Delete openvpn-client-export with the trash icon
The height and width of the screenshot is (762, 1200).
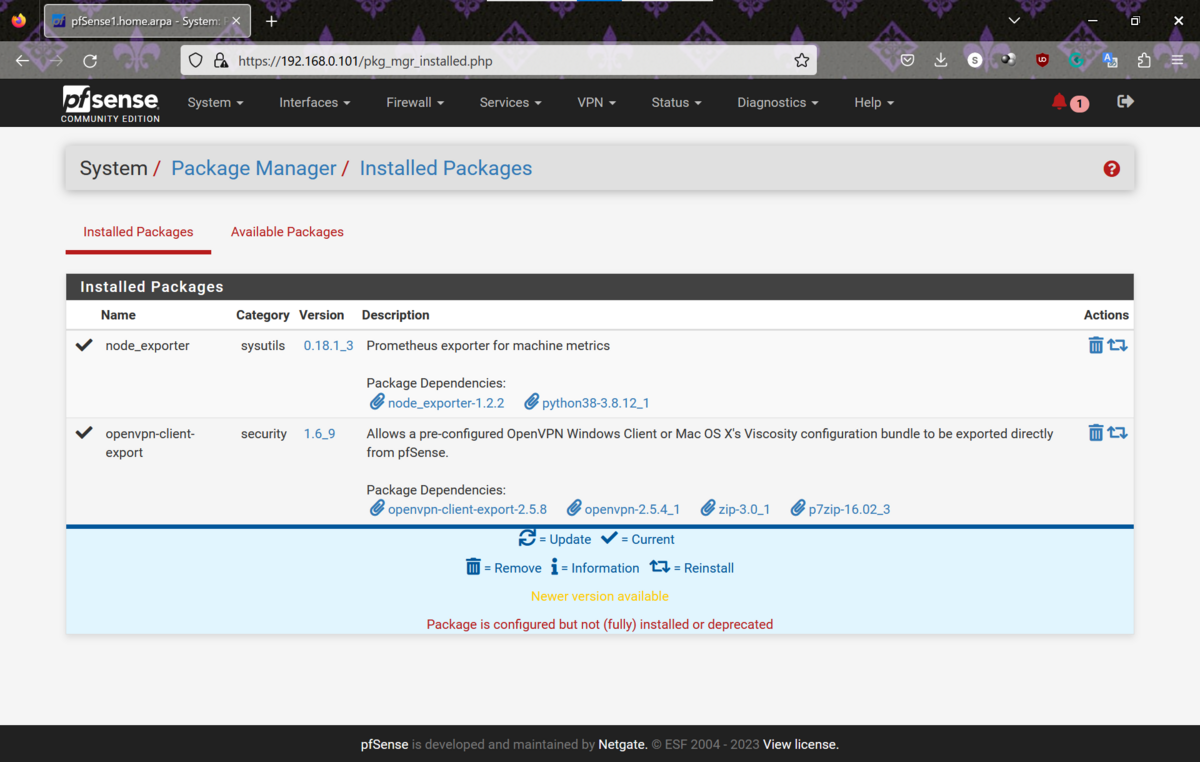pyautogui.click(x=1096, y=432)
